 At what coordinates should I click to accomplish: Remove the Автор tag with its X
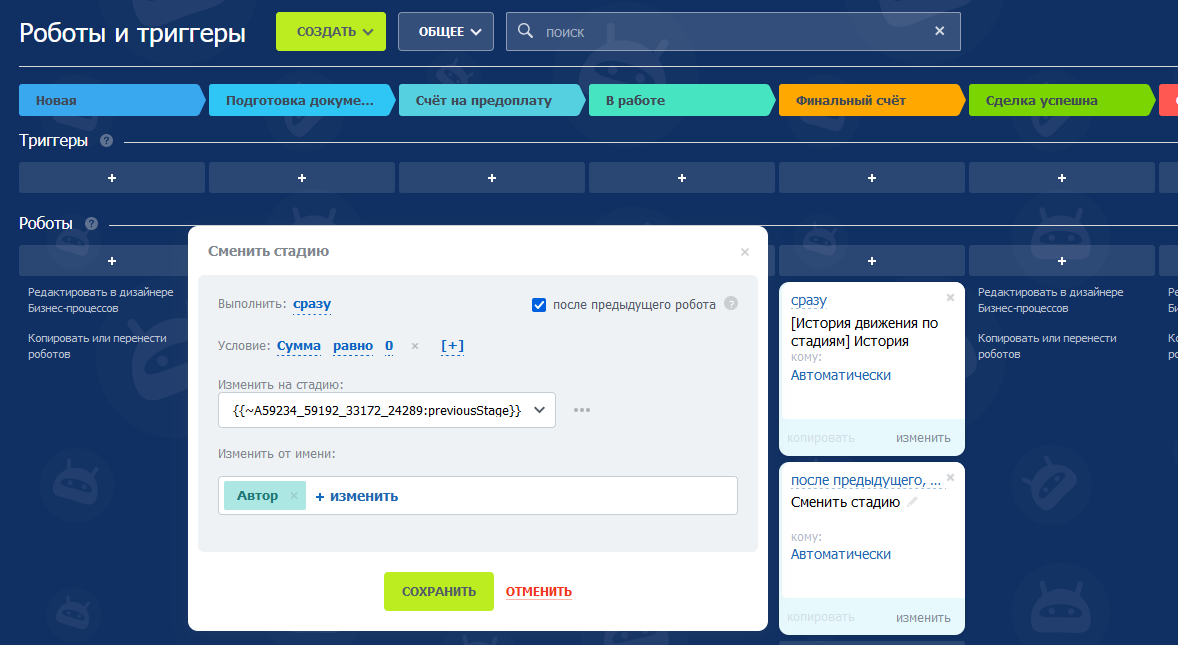[x=294, y=496]
